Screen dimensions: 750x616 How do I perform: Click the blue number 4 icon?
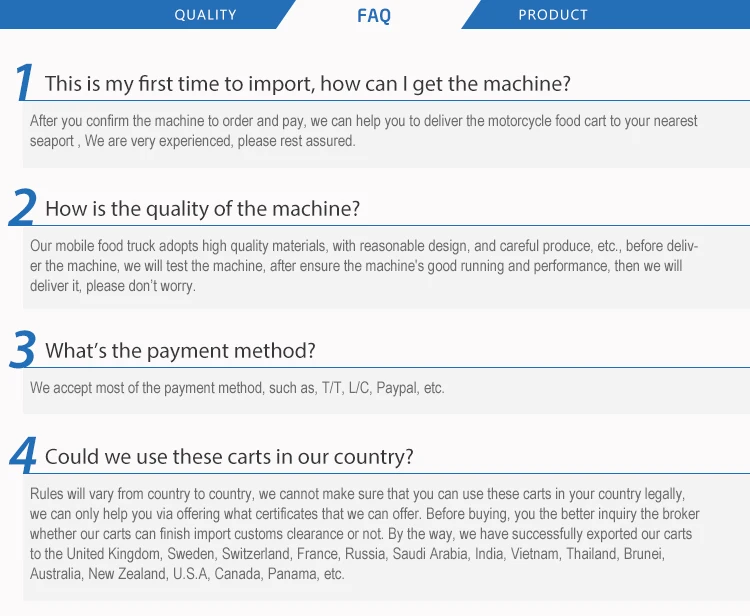click(23, 456)
